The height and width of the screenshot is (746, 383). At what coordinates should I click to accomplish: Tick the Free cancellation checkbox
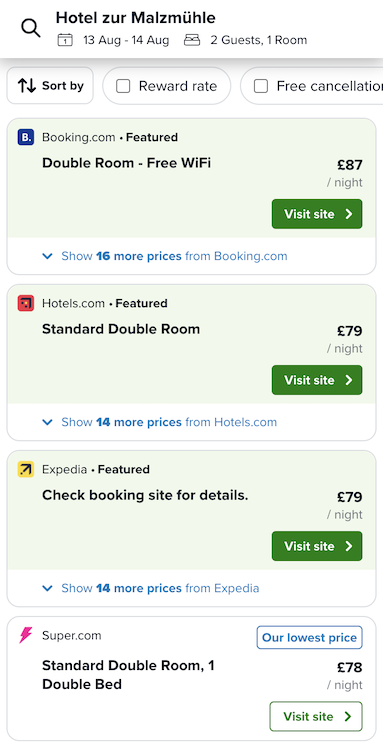click(x=261, y=86)
